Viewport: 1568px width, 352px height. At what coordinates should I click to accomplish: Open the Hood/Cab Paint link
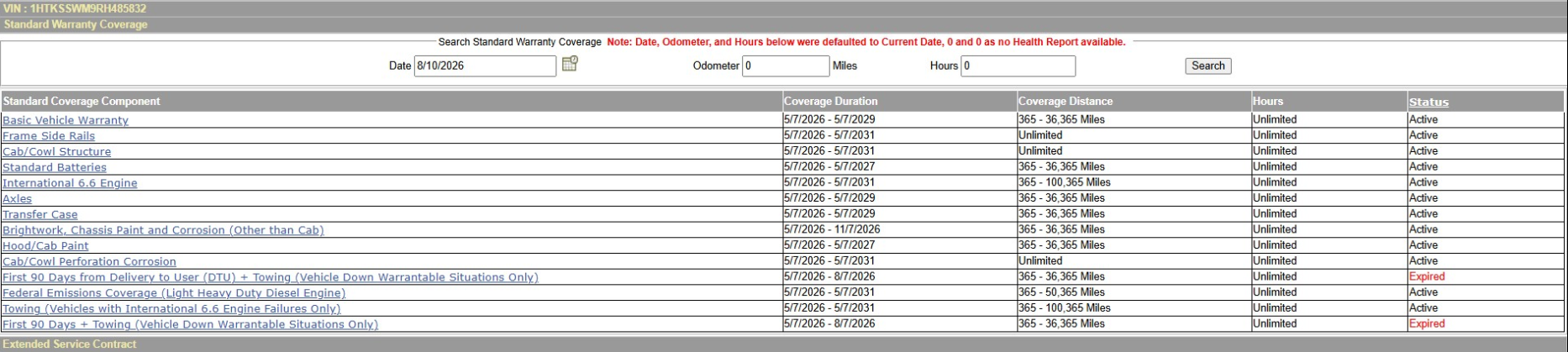click(x=45, y=246)
